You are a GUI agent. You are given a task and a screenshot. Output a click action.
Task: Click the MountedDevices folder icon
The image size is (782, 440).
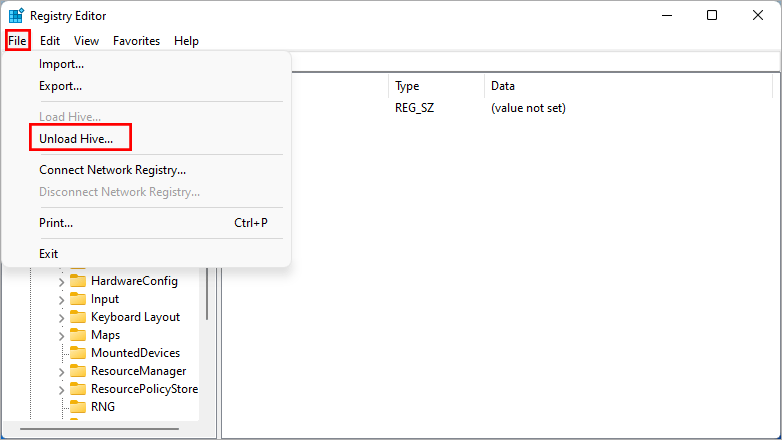click(78, 353)
